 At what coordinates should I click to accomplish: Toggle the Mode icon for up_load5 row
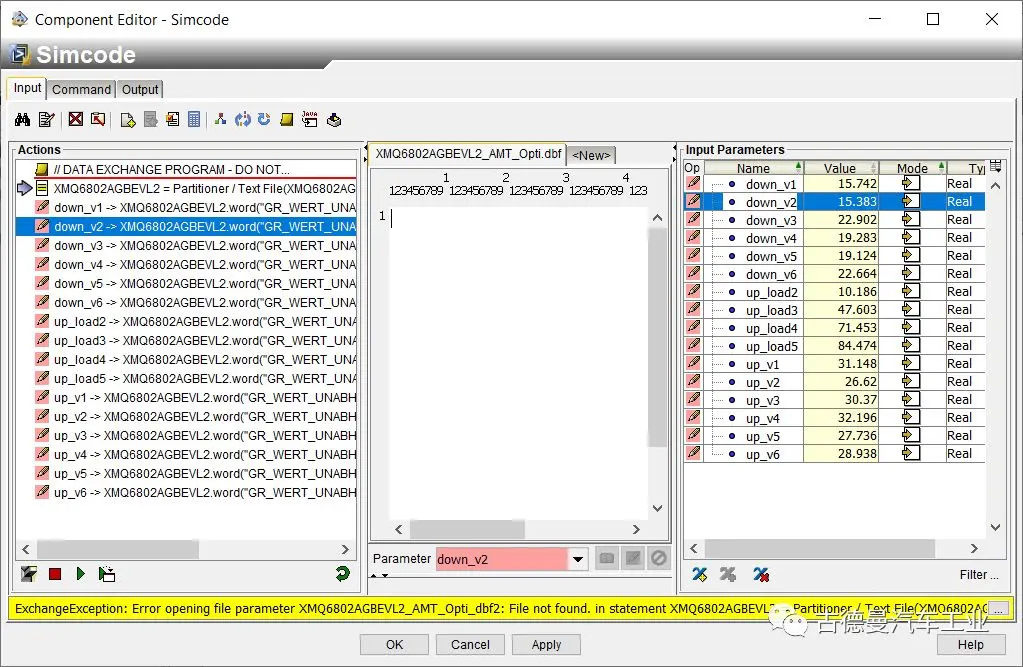coord(910,346)
